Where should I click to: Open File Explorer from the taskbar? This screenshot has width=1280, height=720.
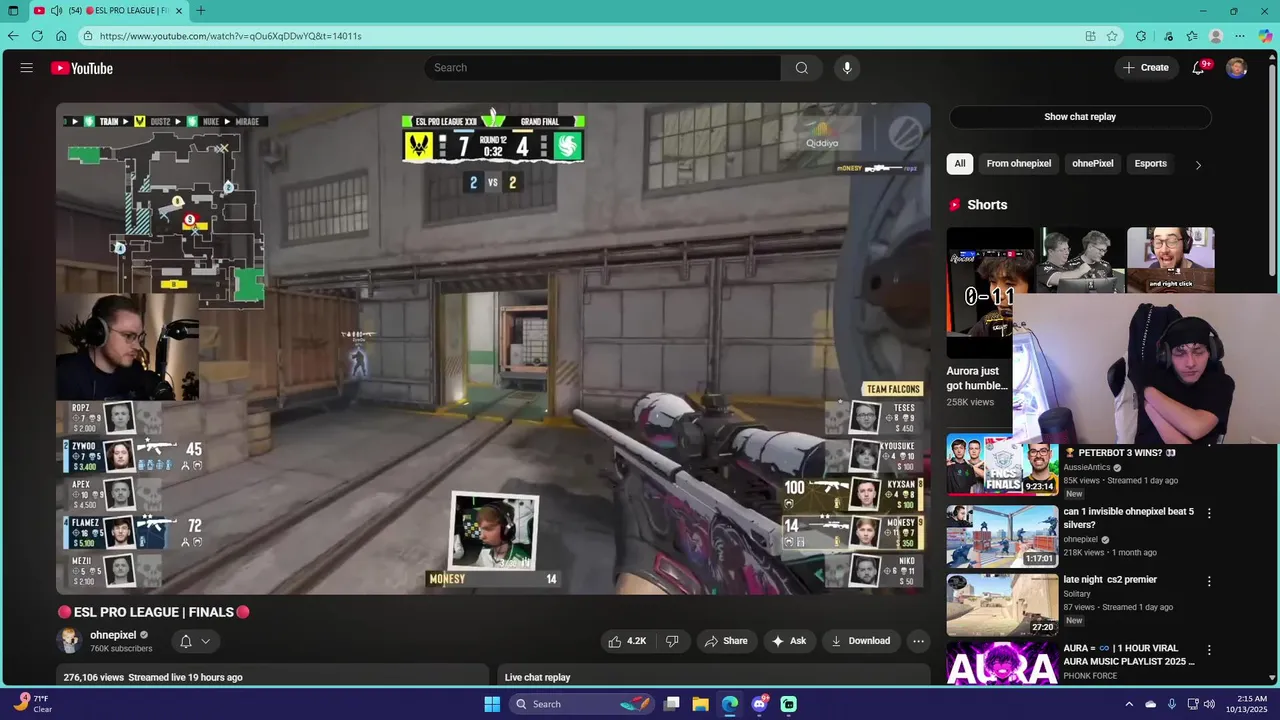click(701, 704)
